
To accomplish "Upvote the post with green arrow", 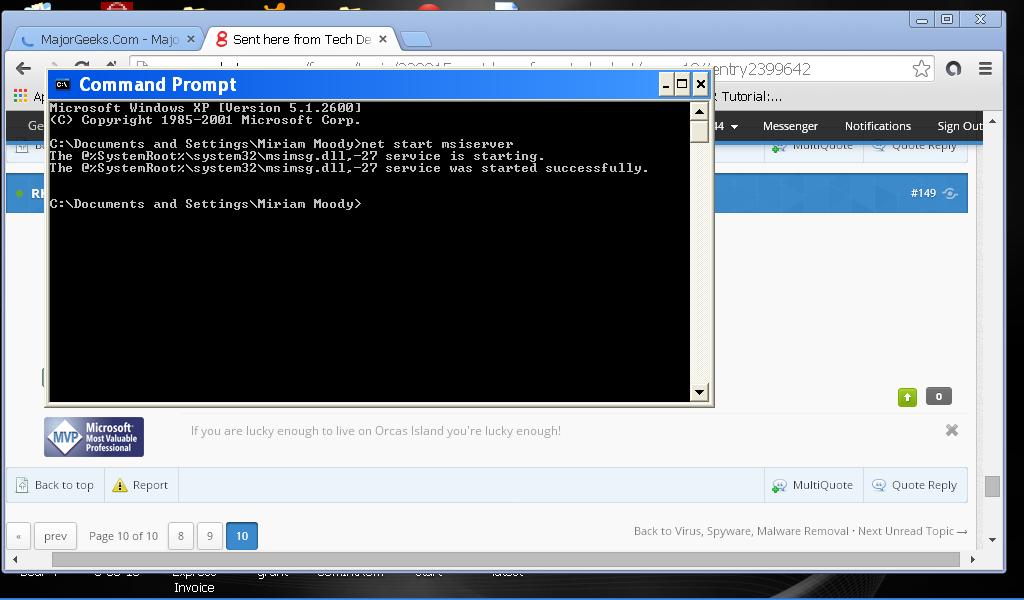I will (x=907, y=397).
